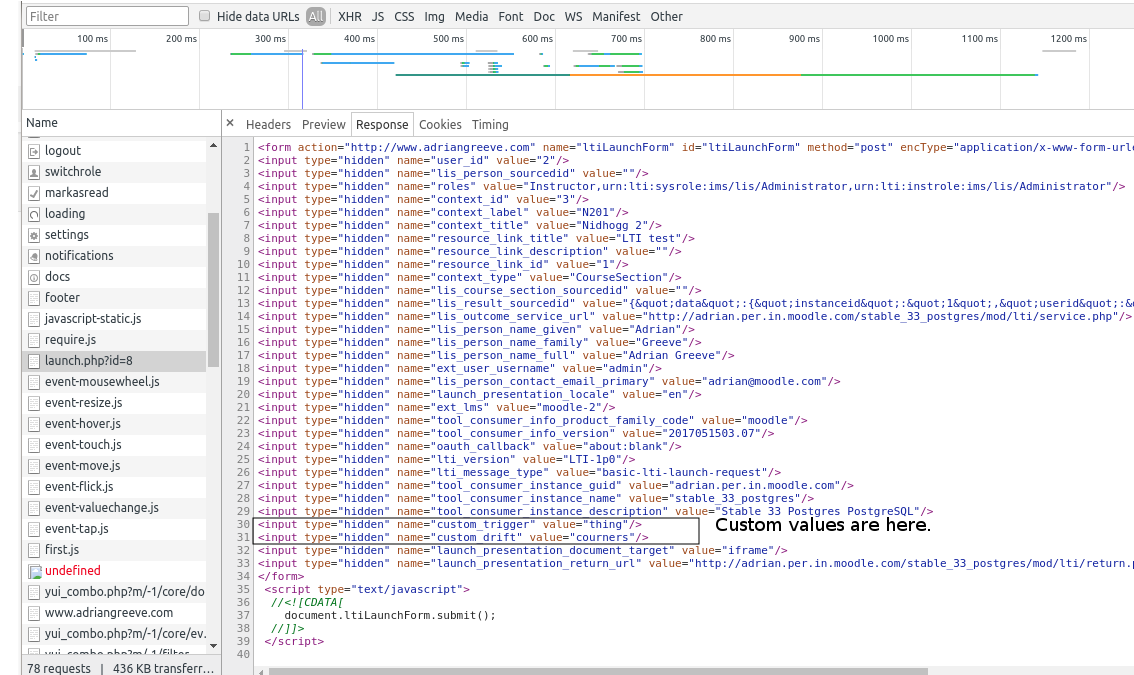Switch to the Preview tab

pos(323,124)
